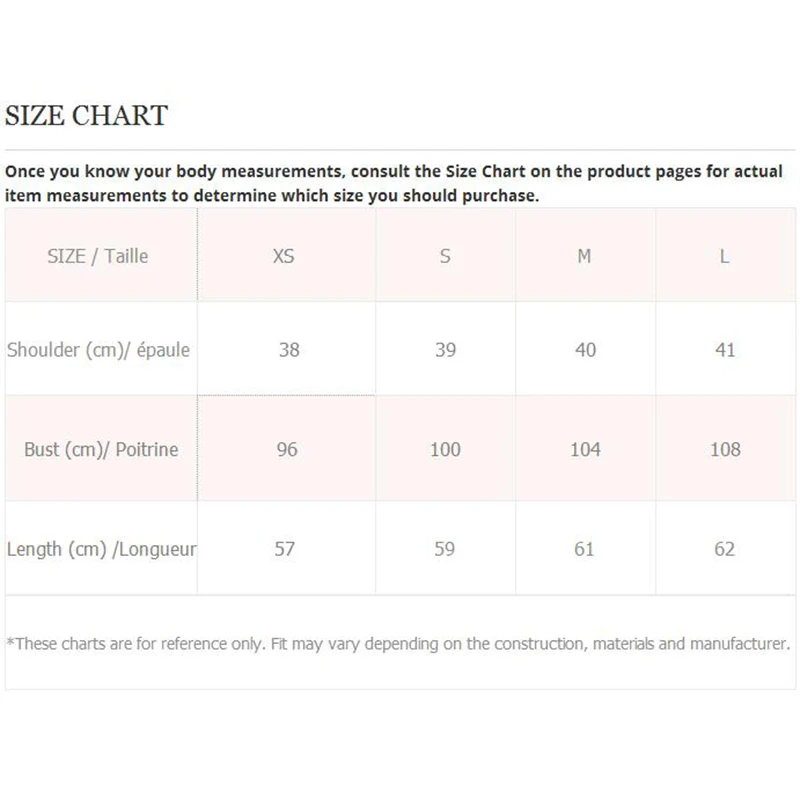Select the Bust (cm)/ Poitrine row label
This screenshot has height=800, width=800.
(101, 449)
